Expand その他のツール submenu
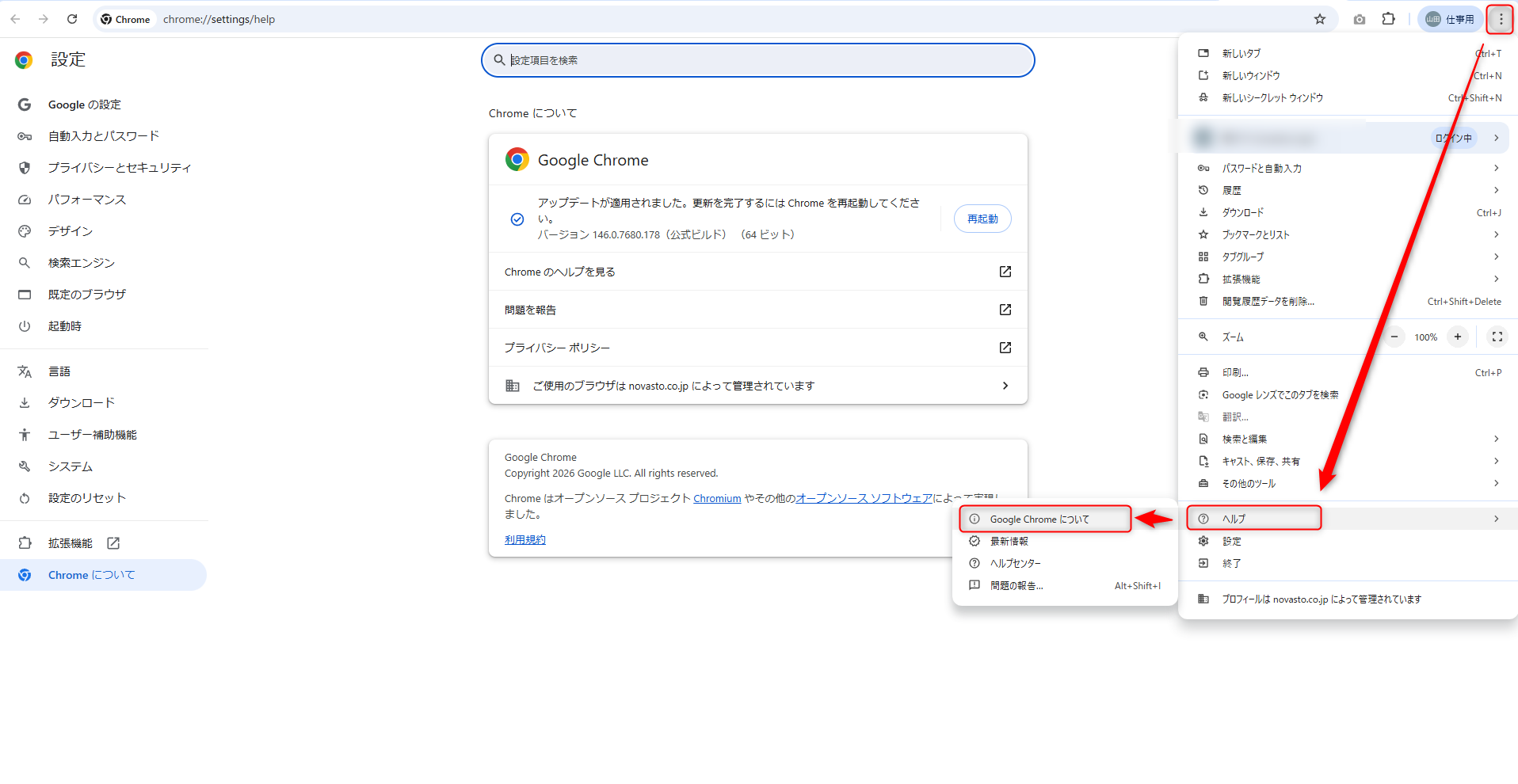The height and width of the screenshot is (784, 1518). click(1348, 483)
